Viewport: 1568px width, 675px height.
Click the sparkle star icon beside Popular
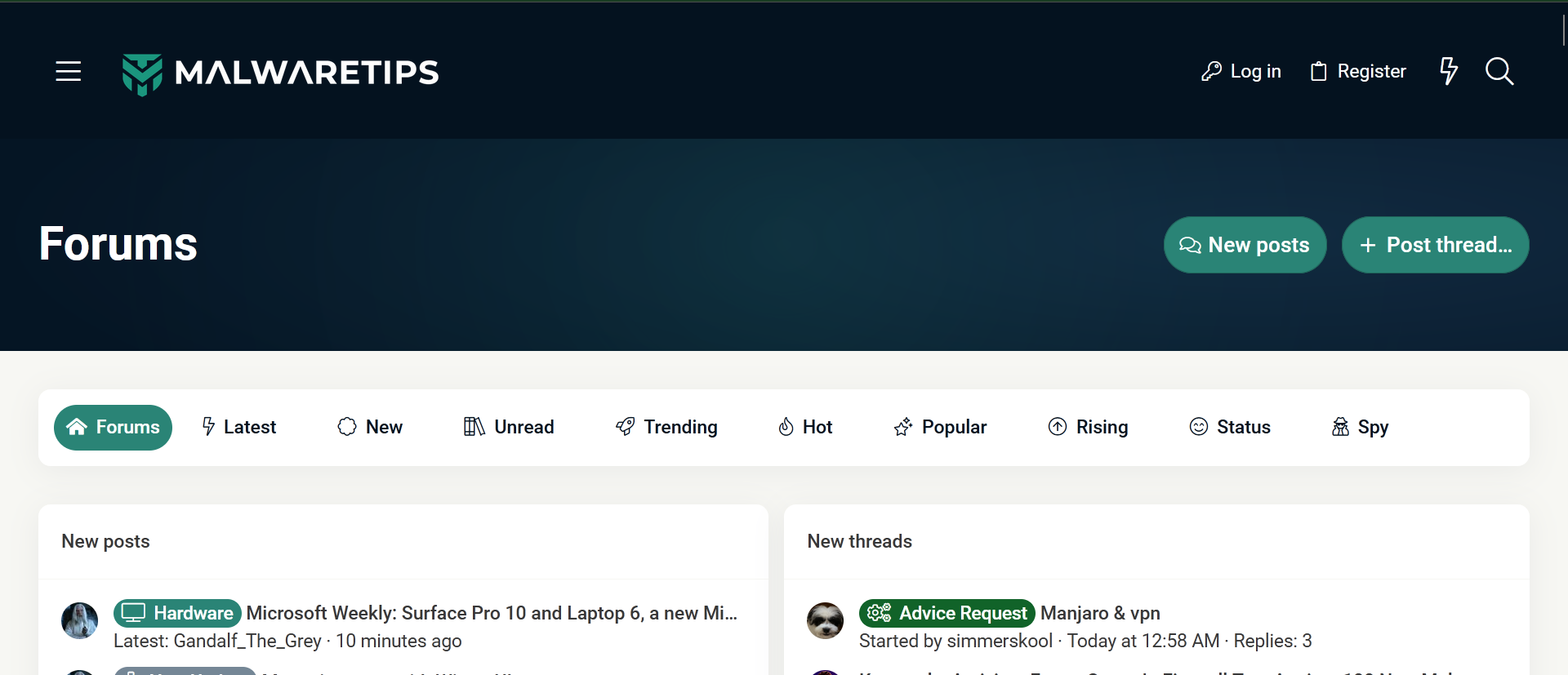[x=903, y=427]
